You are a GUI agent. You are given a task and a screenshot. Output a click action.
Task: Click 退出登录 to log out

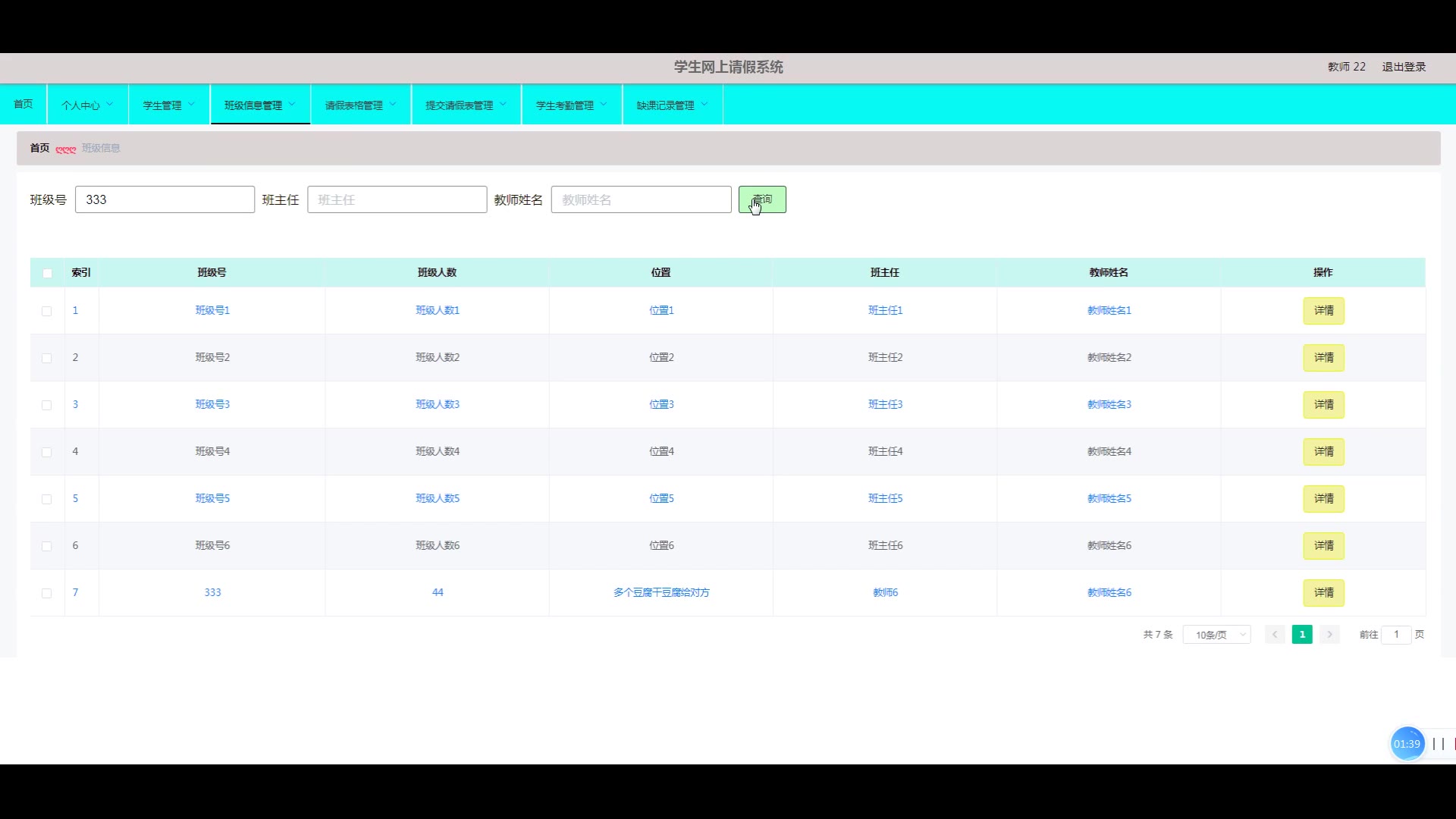tap(1404, 67)
